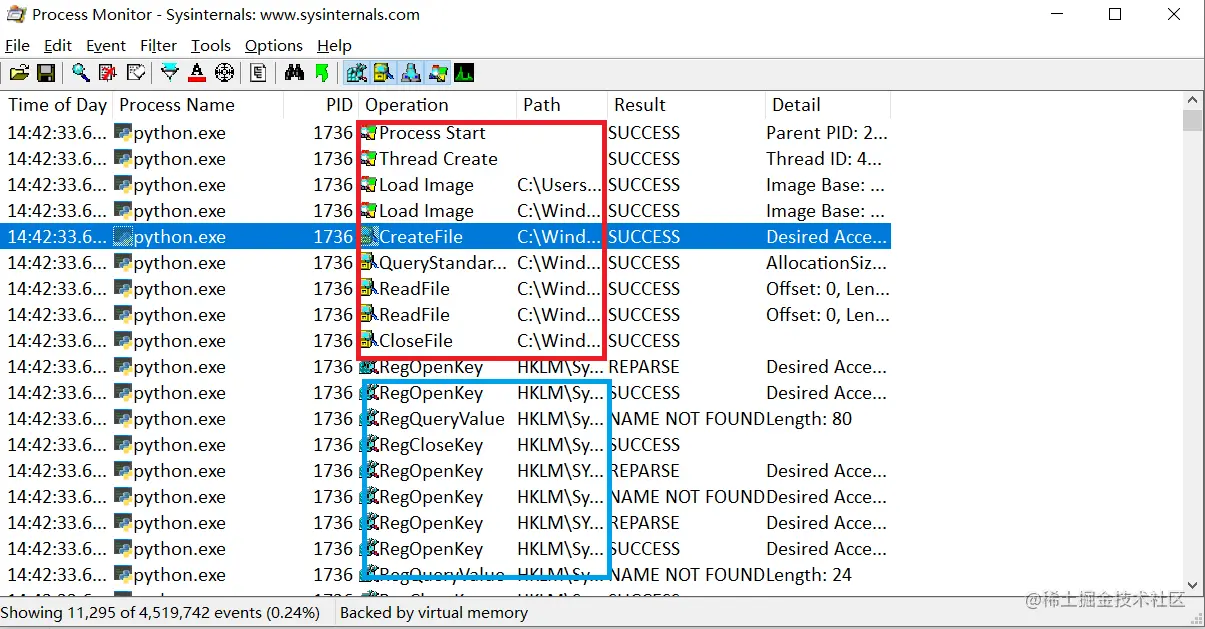This screenshot has width=1205, height=629.
Task: Click the RegCloseKey operation icon
Action: pos(369,445)
